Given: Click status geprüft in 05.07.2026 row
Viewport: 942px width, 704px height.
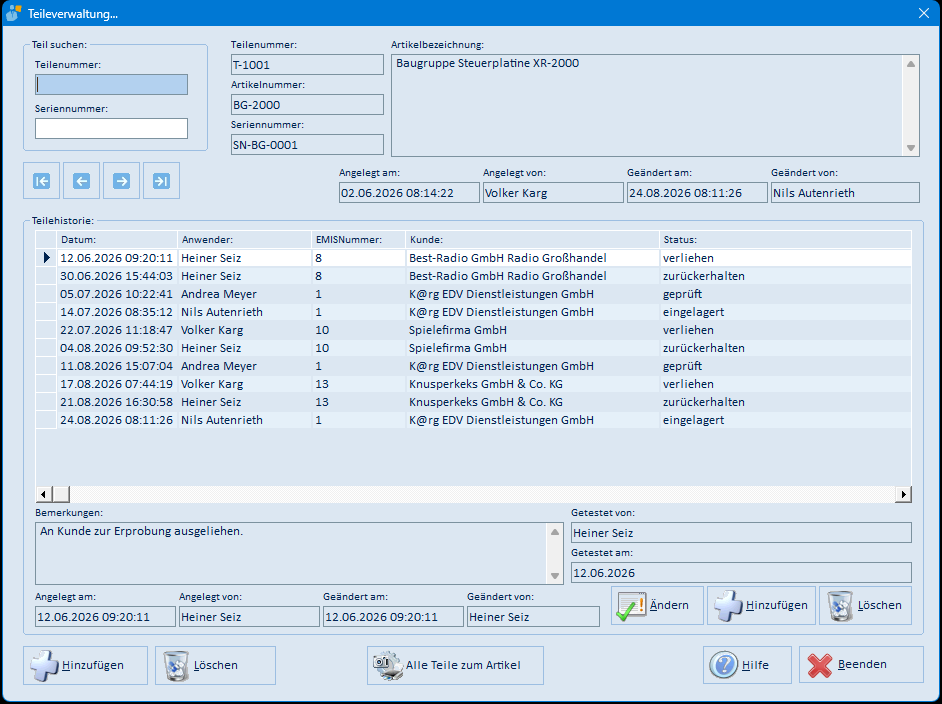Looking at the screenshot, I should tap(785, 294).
